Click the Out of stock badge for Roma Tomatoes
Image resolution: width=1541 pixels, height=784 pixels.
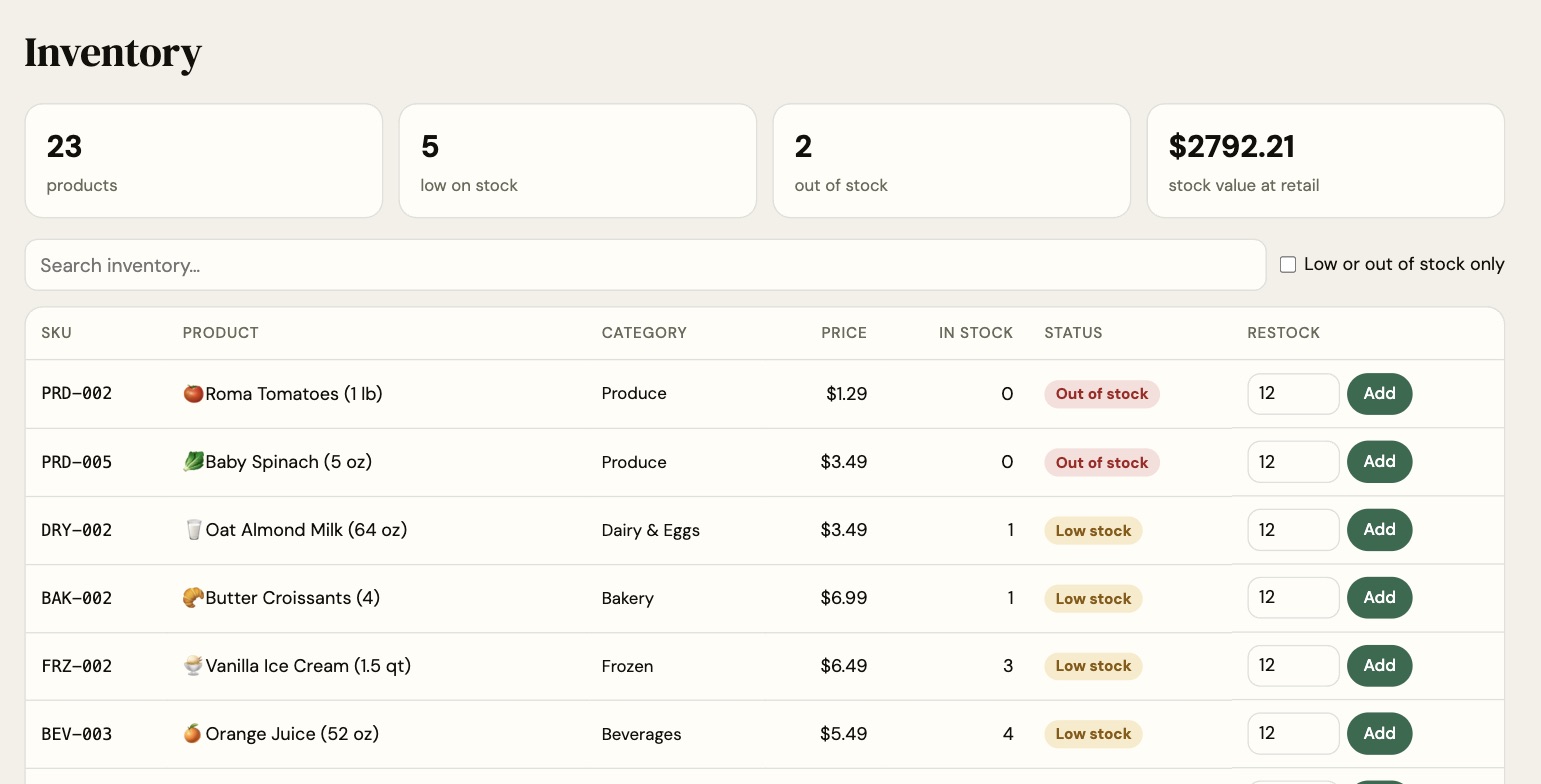1102,394
